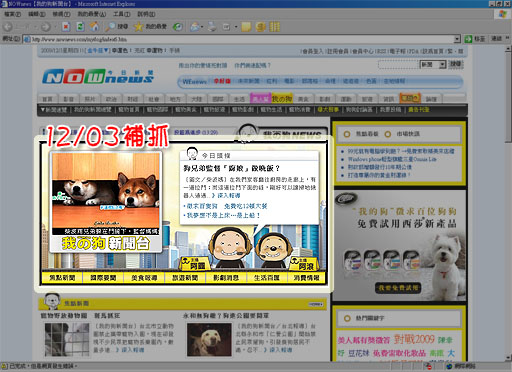Viewport: 512px width, 372px height.
Task: Click the Windows flag logo at top right
Action: click(502, 14)
